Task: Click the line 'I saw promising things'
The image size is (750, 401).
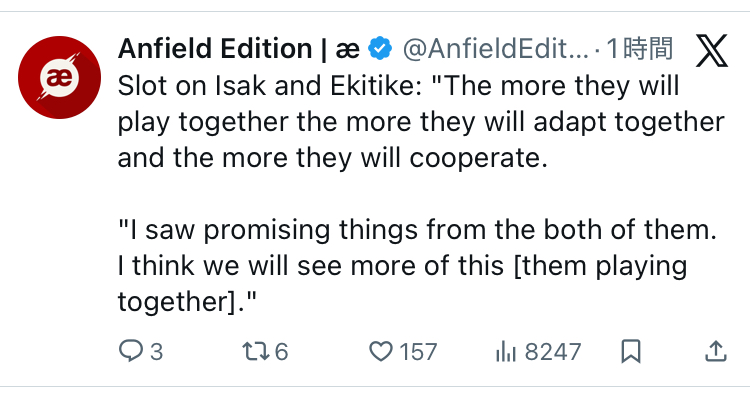Action: [270, 230]
